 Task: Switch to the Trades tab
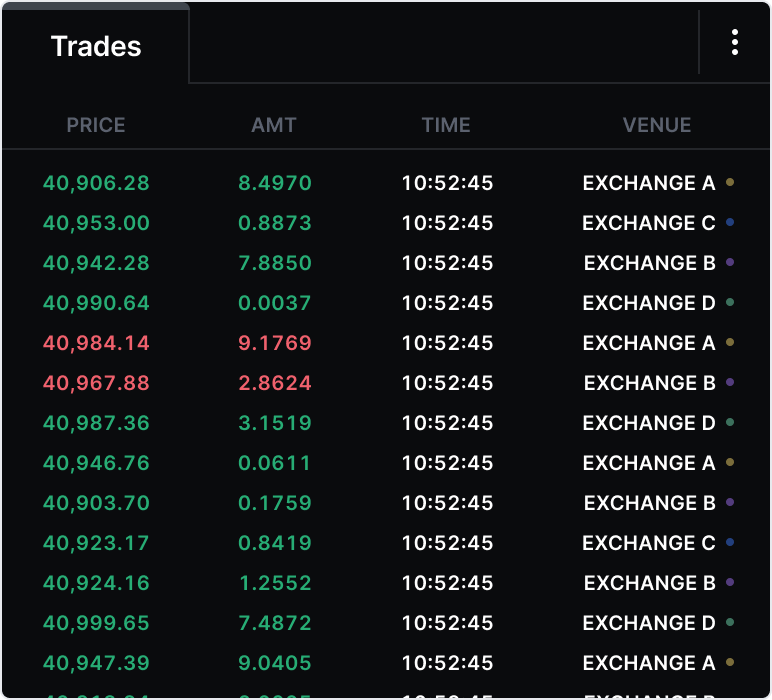click(96, 47)
